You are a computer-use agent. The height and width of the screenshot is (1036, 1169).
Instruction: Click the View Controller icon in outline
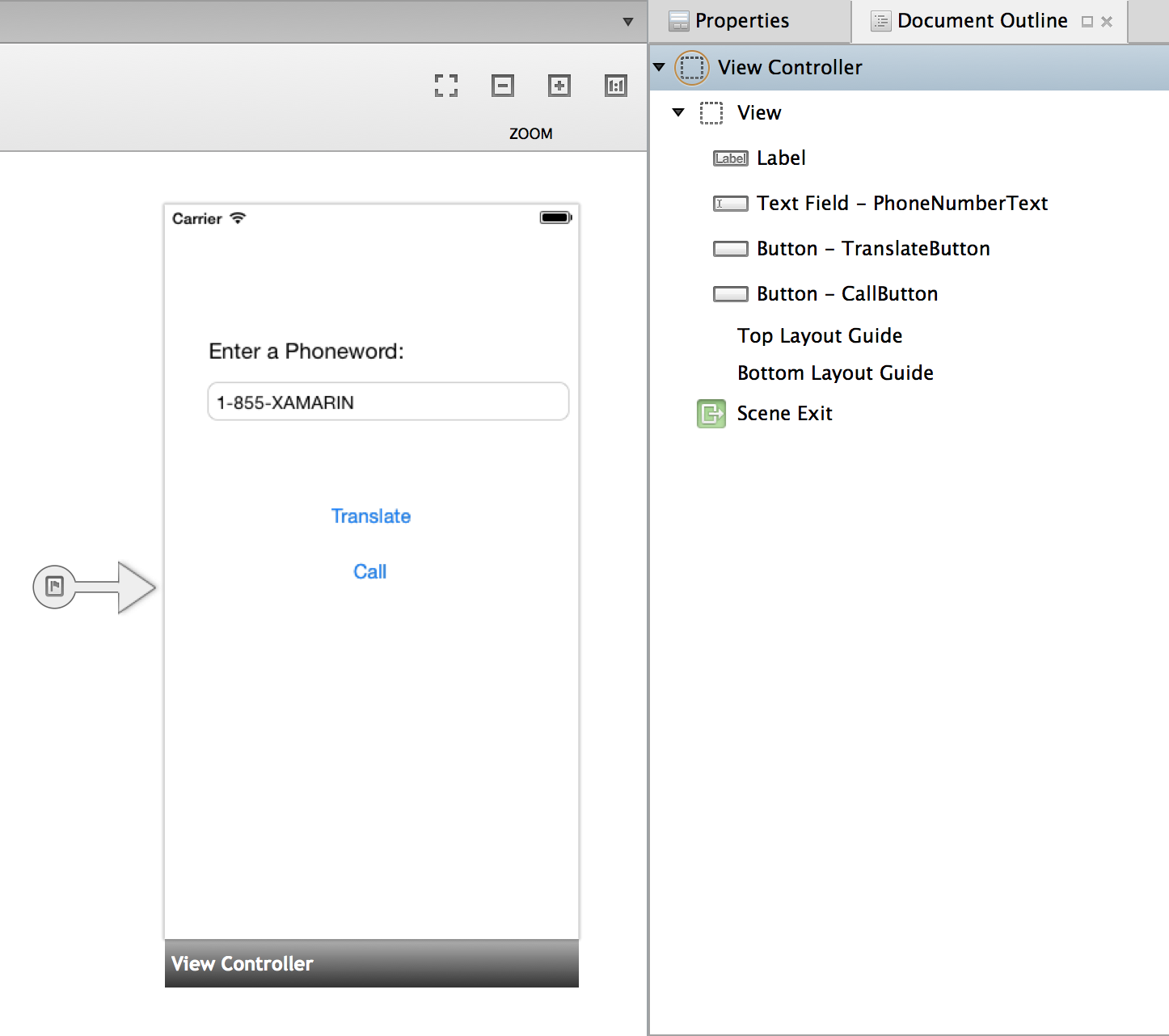tap(691, 68)
